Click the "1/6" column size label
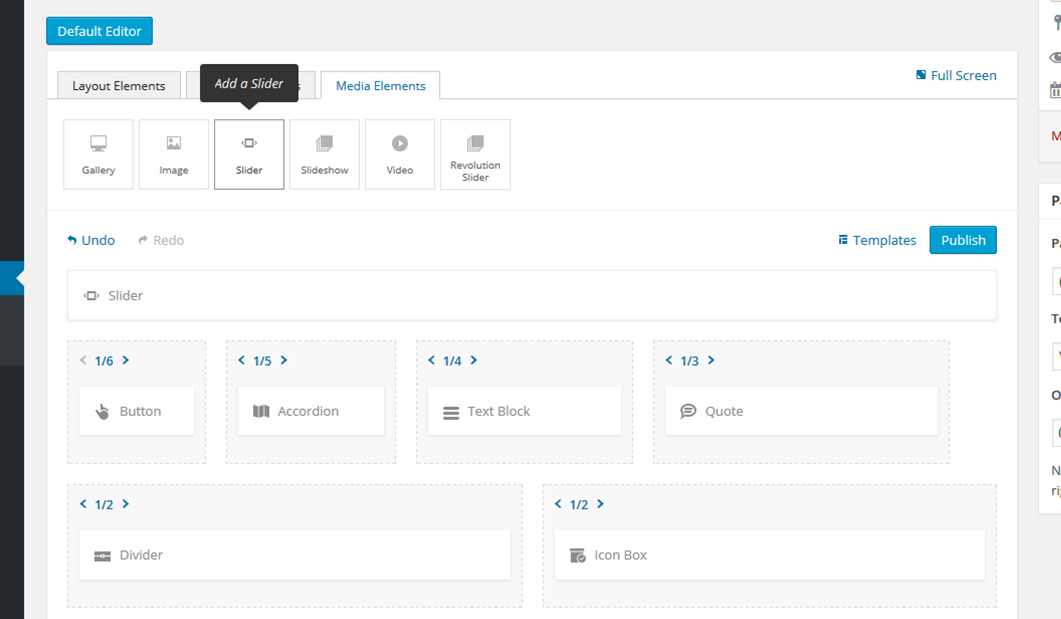This screenshot has height=619, width=1061. (104, 361)
